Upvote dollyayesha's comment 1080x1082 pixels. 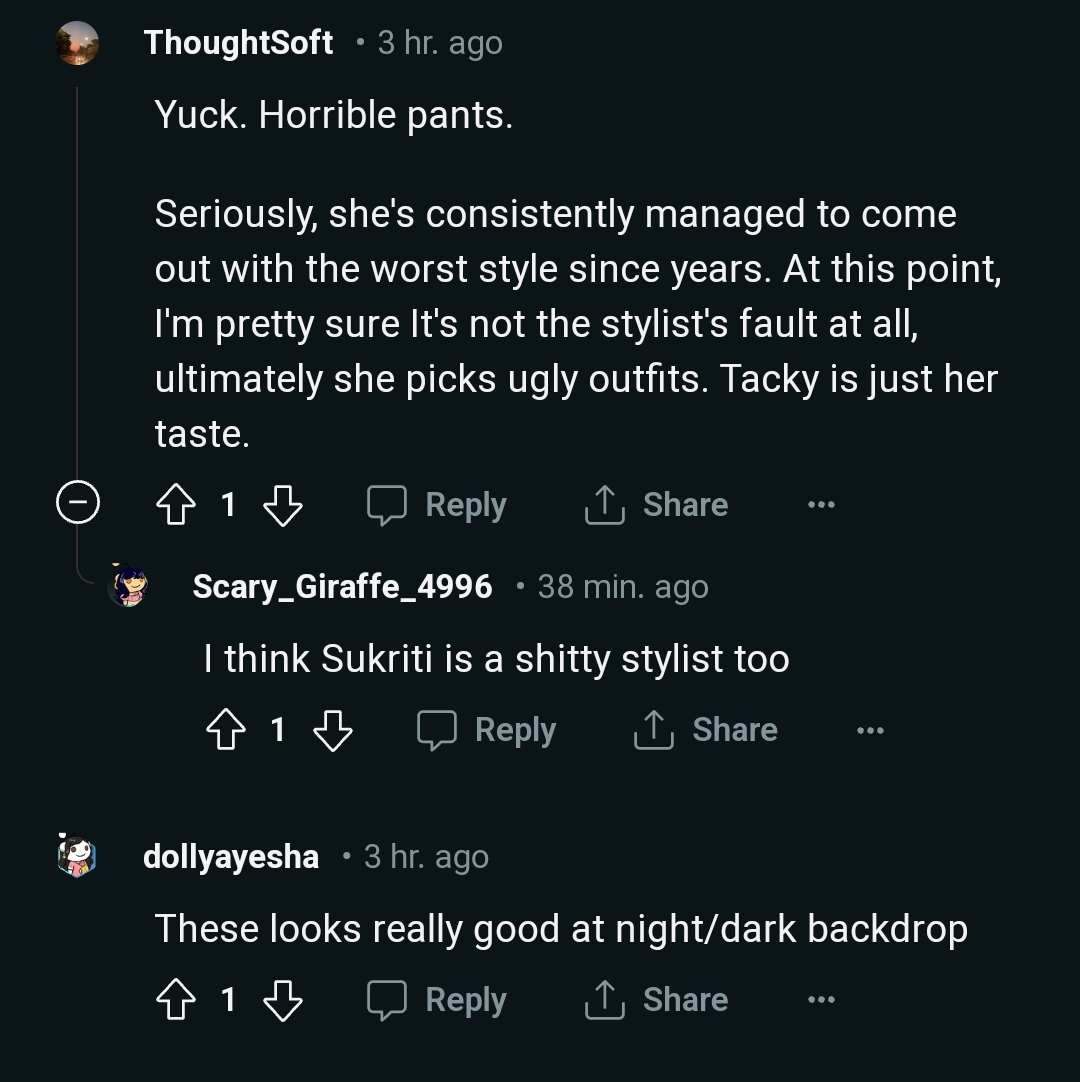coord(176,1000)
